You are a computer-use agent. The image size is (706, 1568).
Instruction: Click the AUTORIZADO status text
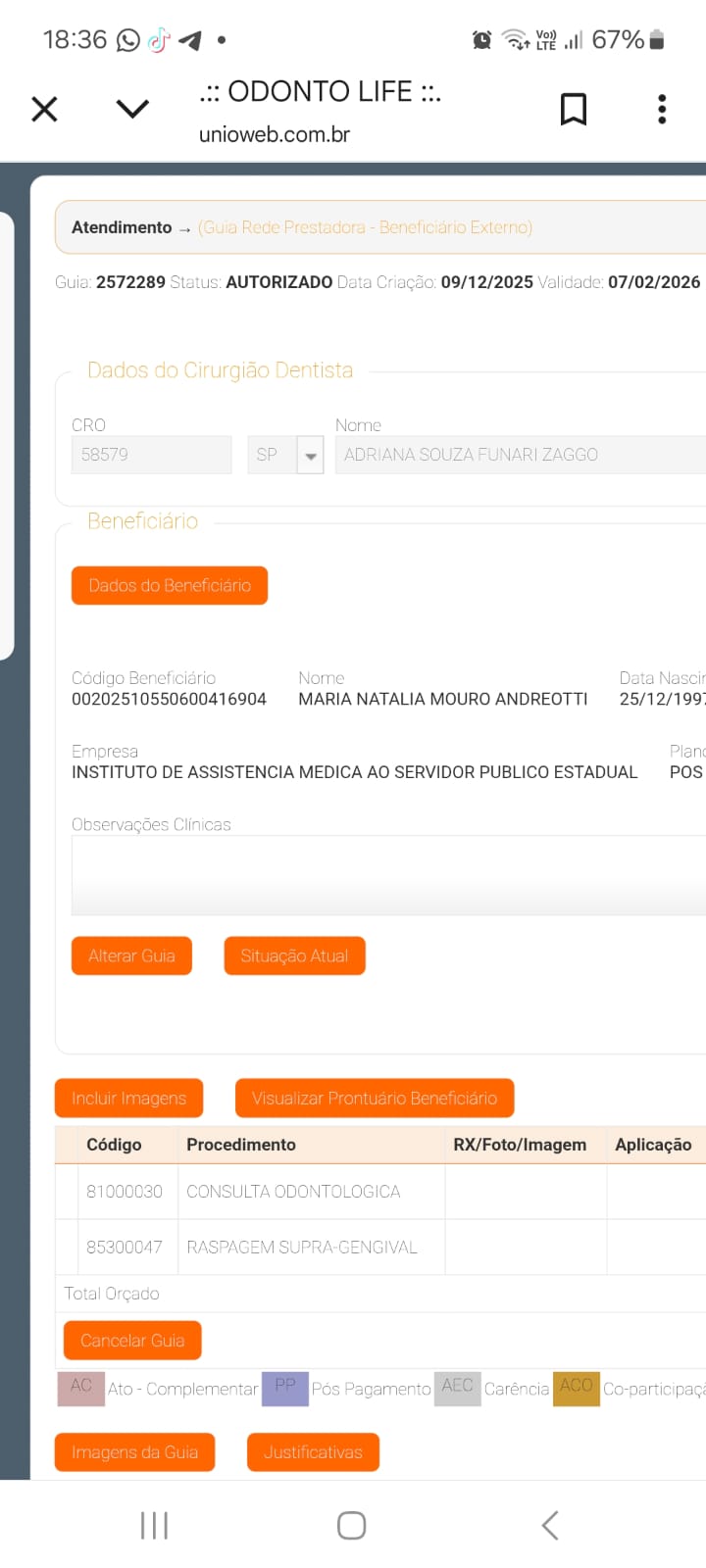click(x=279, y=282)
